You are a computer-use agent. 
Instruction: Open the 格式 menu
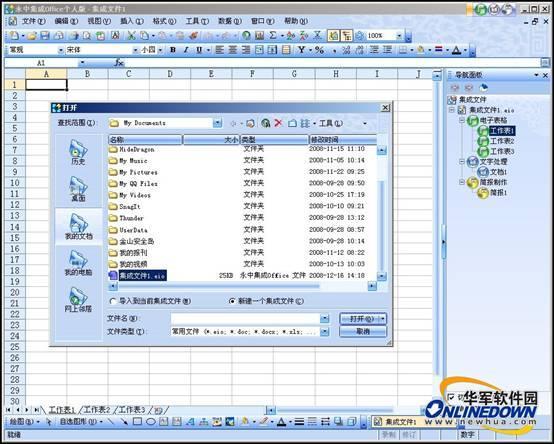click(x=164, y=21)
